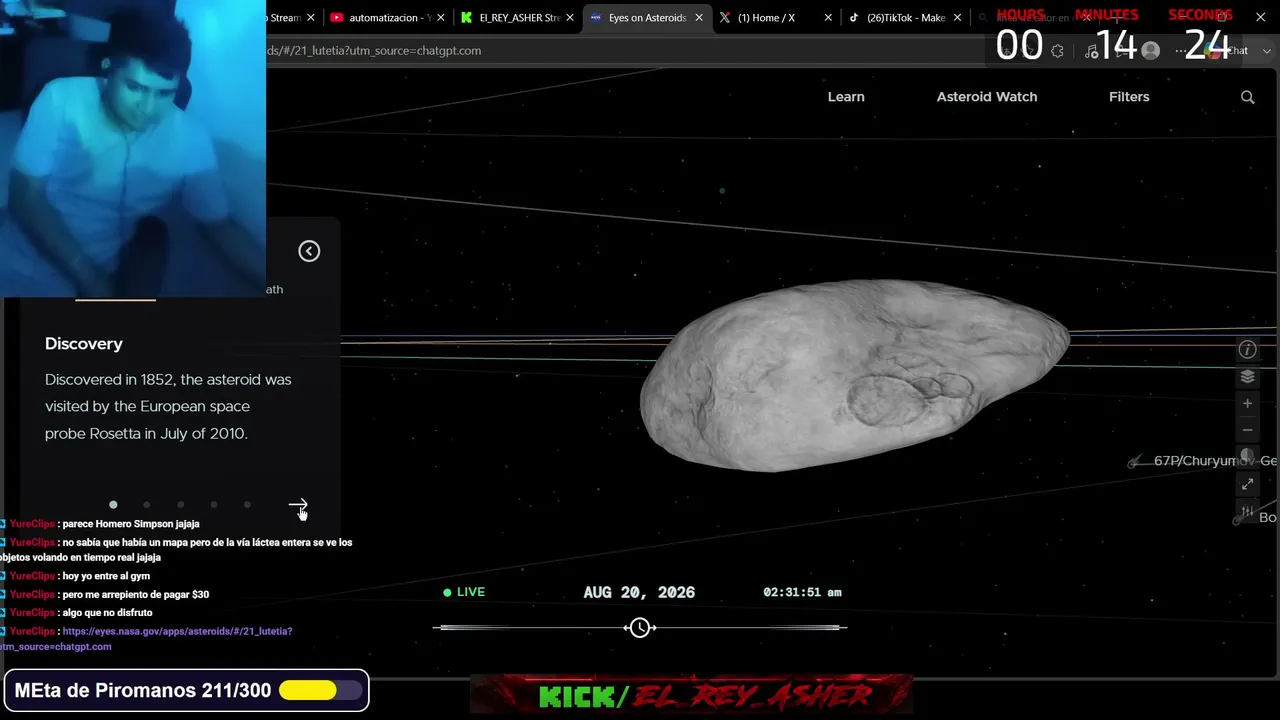Click the browser address bar URL
The image size is (1280, 720).
[374, 51]
